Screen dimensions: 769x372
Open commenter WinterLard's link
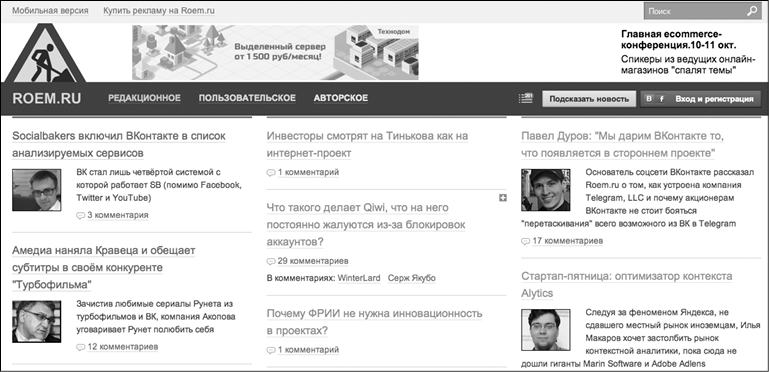pos(359,278)
